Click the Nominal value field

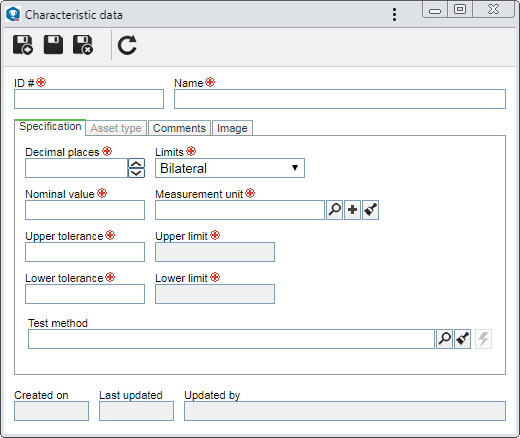pos(85,210)
